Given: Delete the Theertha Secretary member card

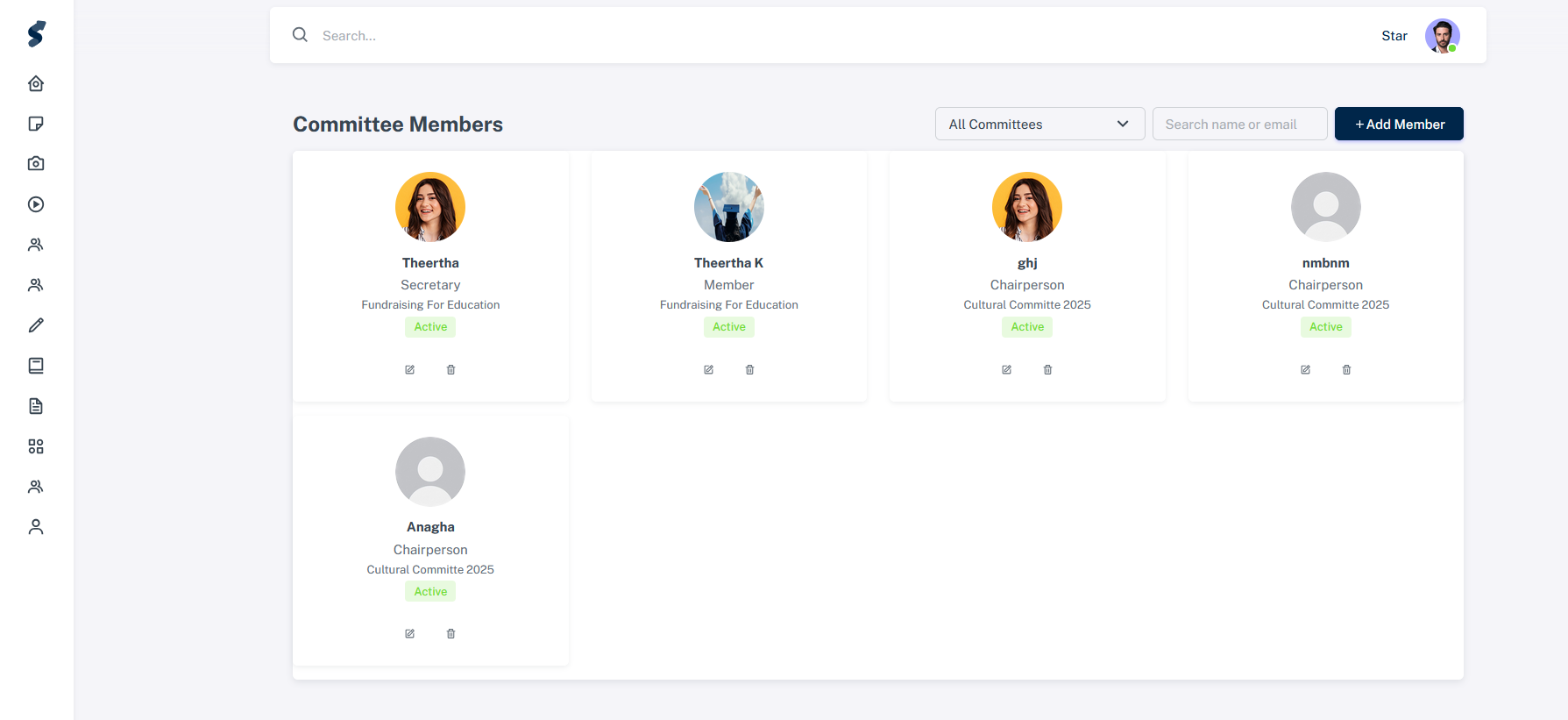Looking at the screenshot, I should click(451, 370).
